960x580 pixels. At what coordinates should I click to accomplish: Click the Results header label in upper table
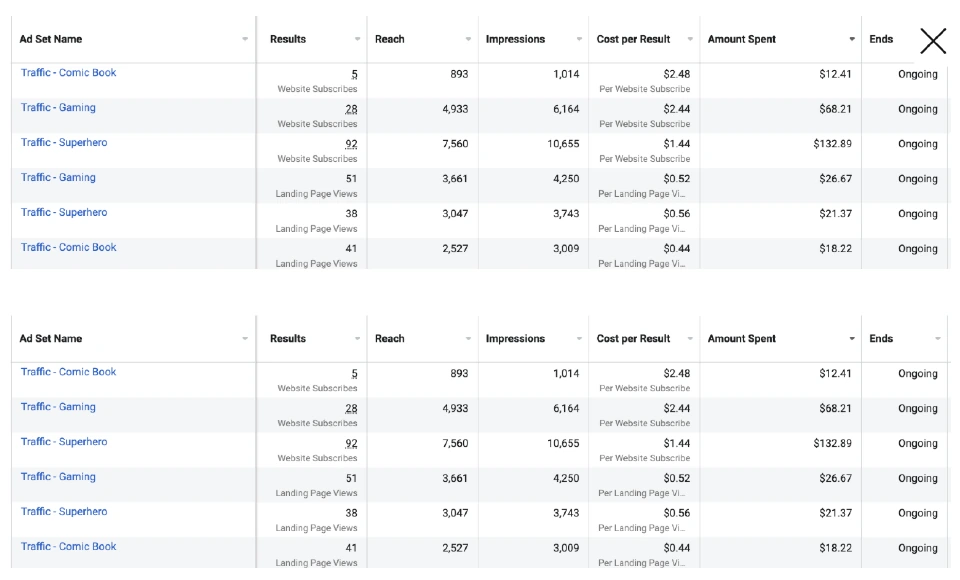click(x=288, y=39)
